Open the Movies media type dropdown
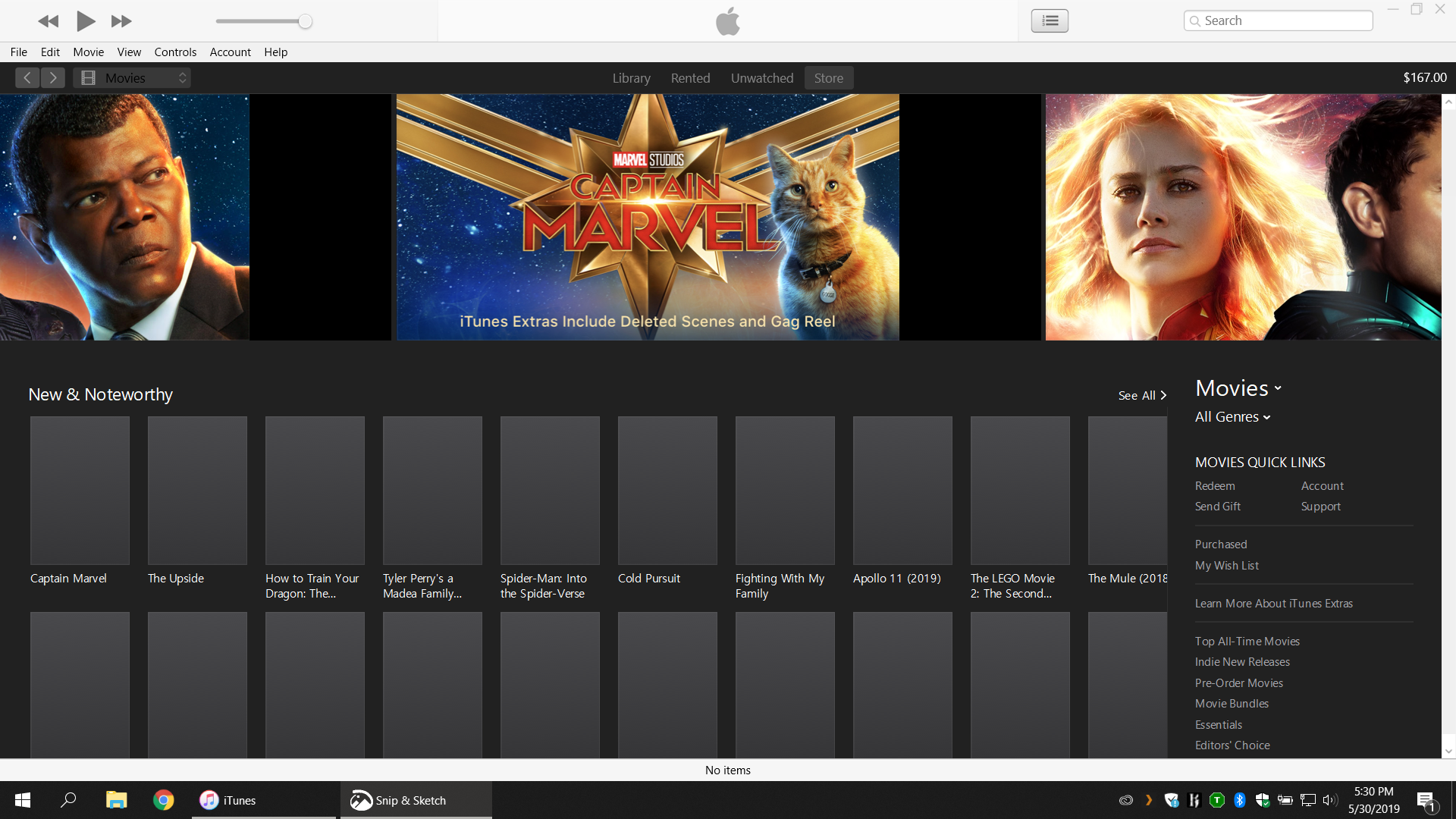The width and height of the screenshot is (1456, 819). [132, 78]
